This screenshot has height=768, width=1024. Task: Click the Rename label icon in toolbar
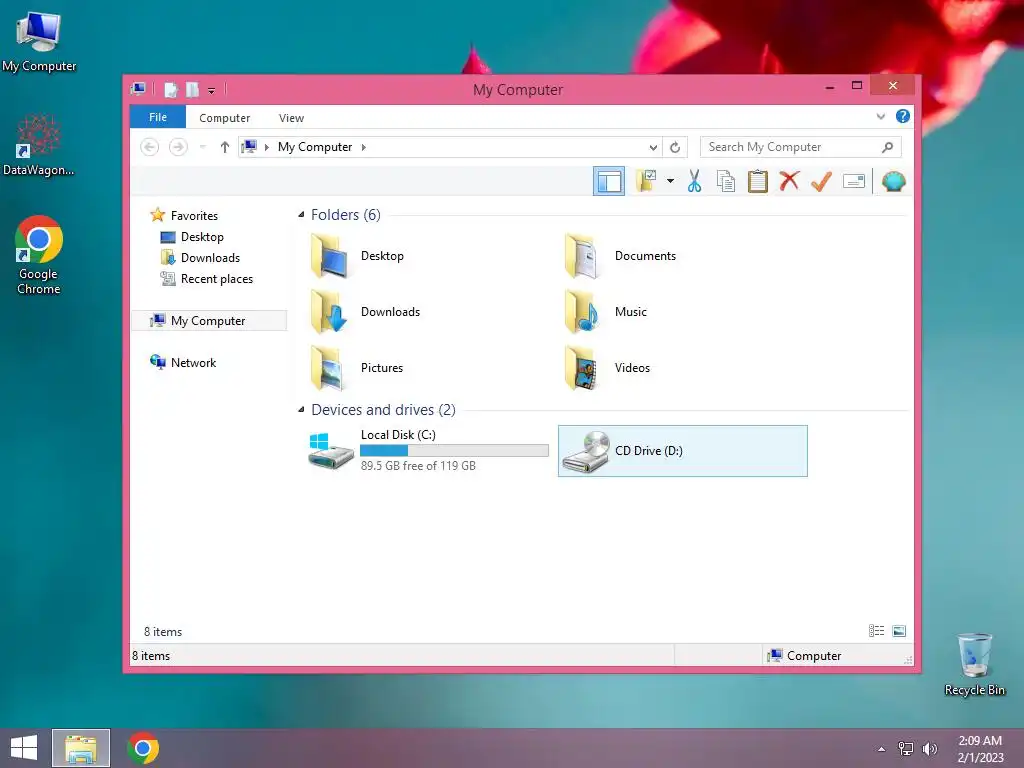point(854,181)
